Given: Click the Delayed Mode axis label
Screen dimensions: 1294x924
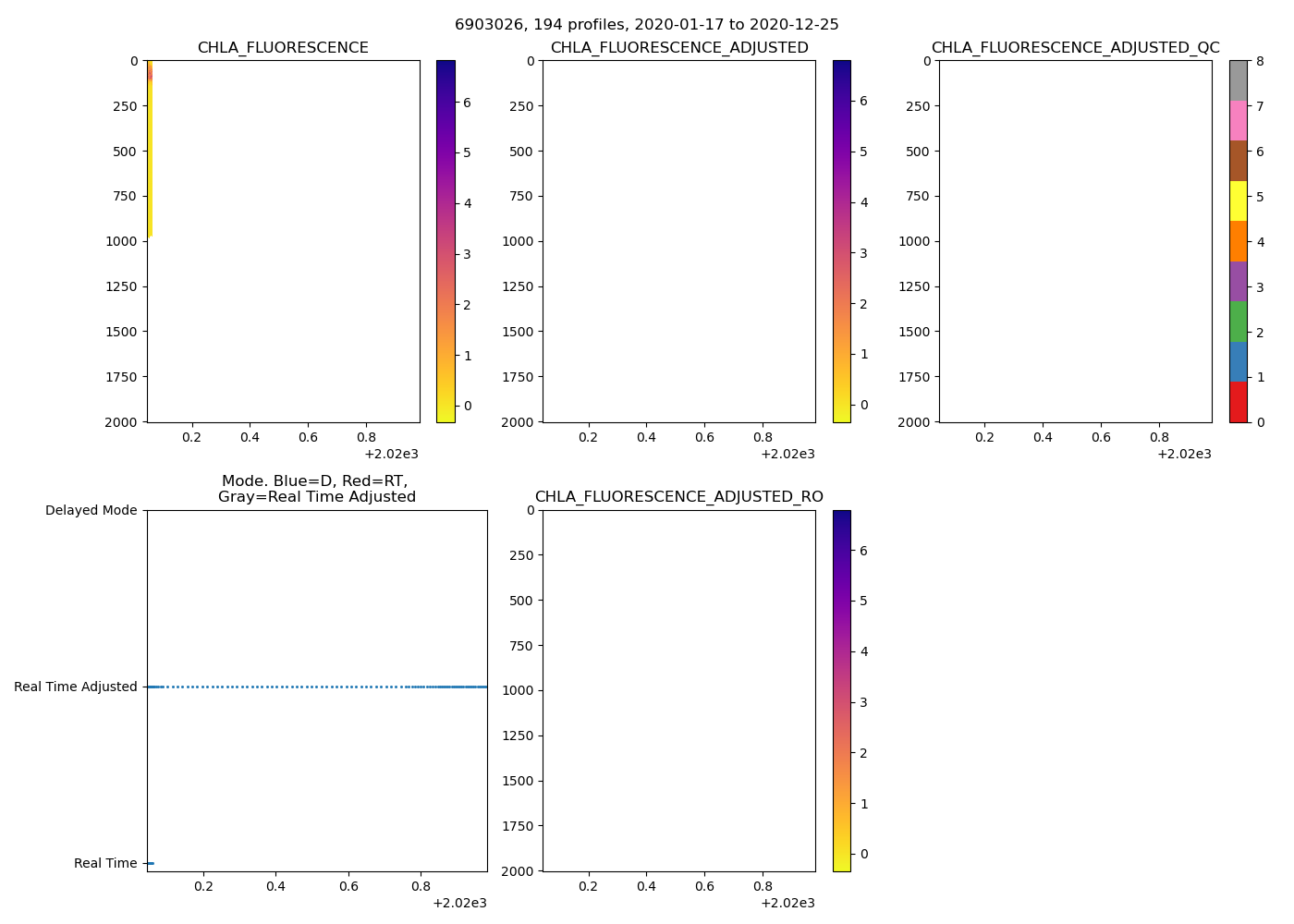Looking at the screenshot, I should [x=91, y=510].
